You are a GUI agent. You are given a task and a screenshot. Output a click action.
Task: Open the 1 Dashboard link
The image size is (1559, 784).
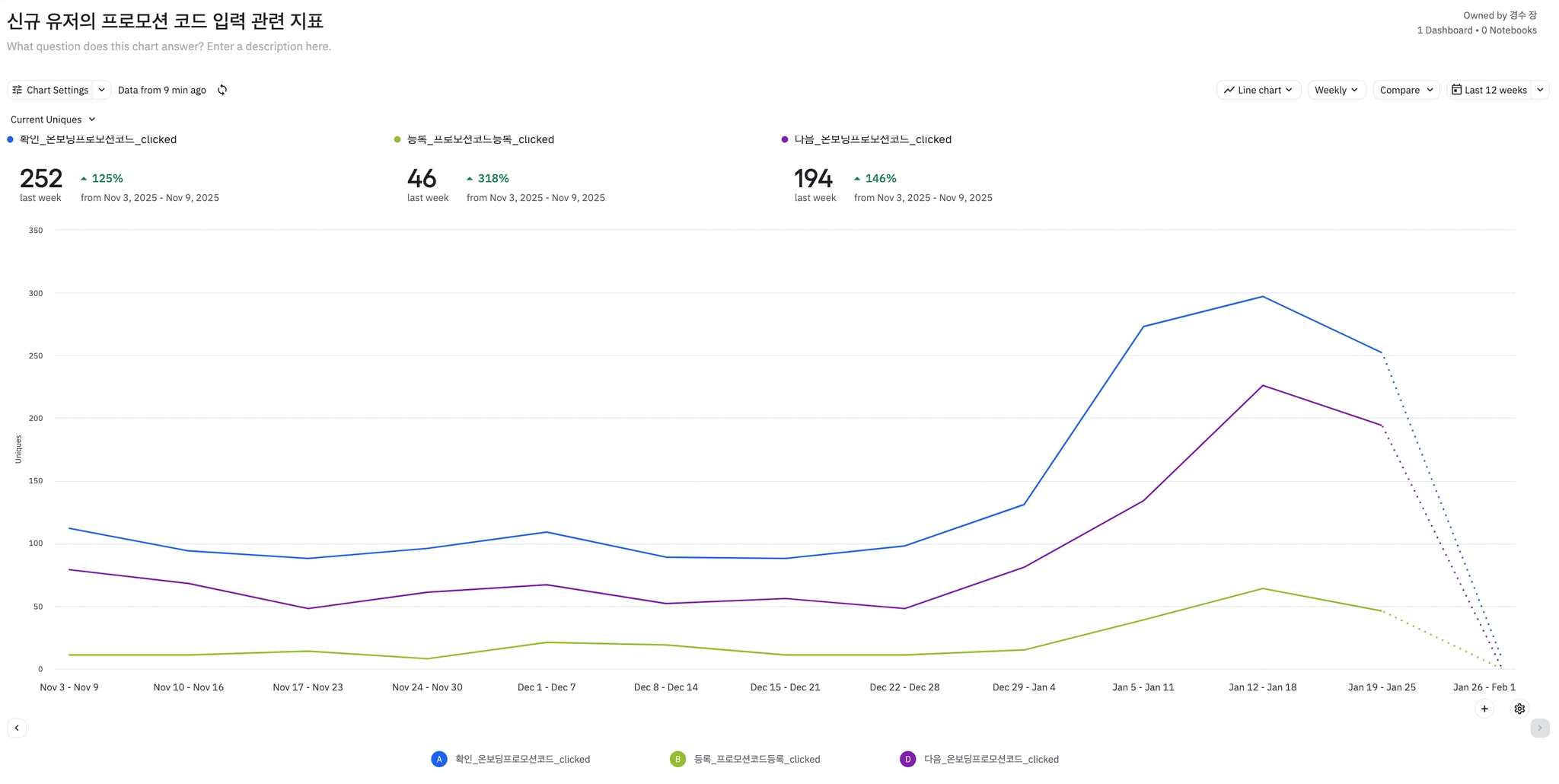tap(1444, 30)
